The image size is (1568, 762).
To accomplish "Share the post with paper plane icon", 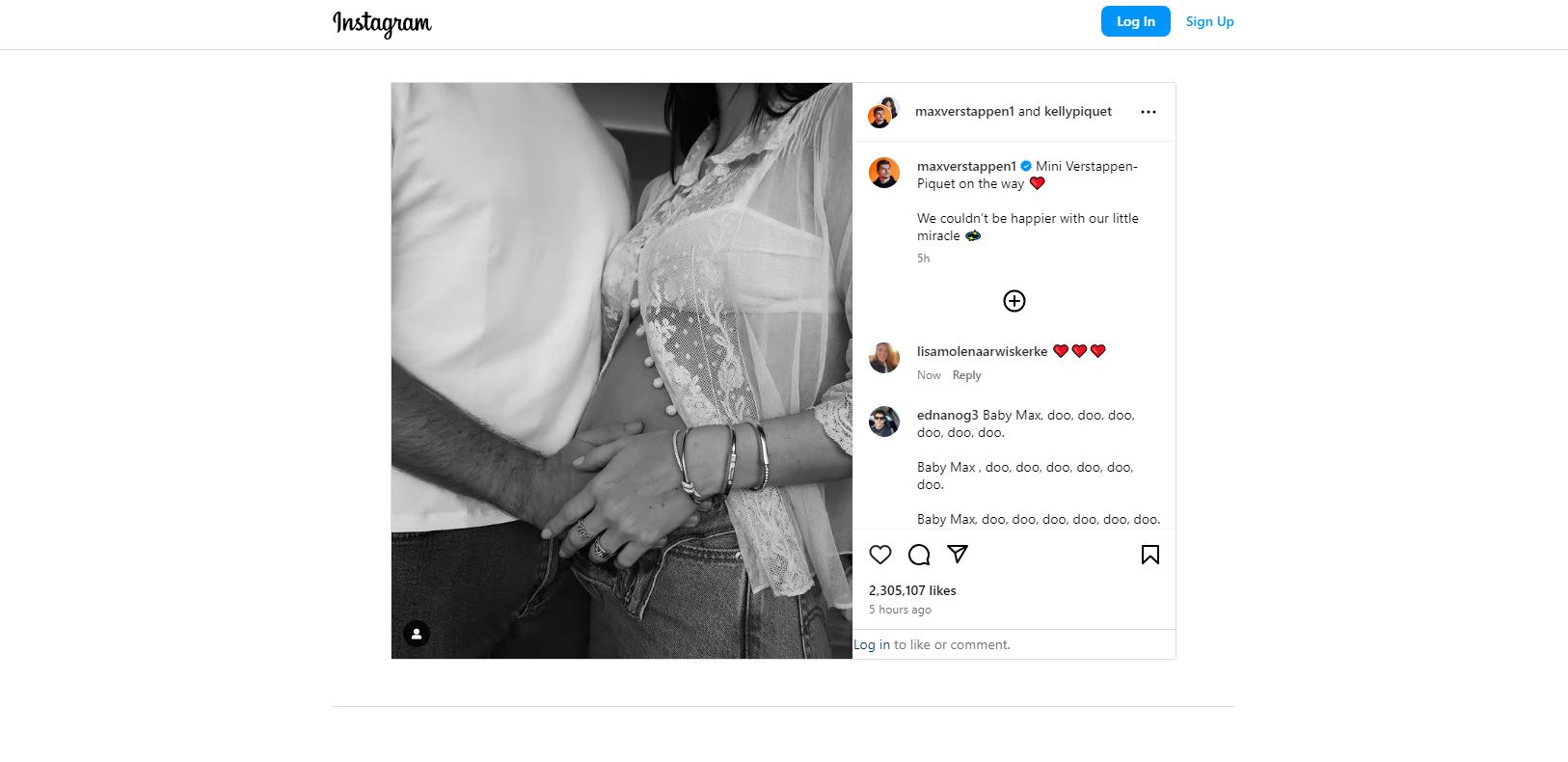I will tap(958, 554).
